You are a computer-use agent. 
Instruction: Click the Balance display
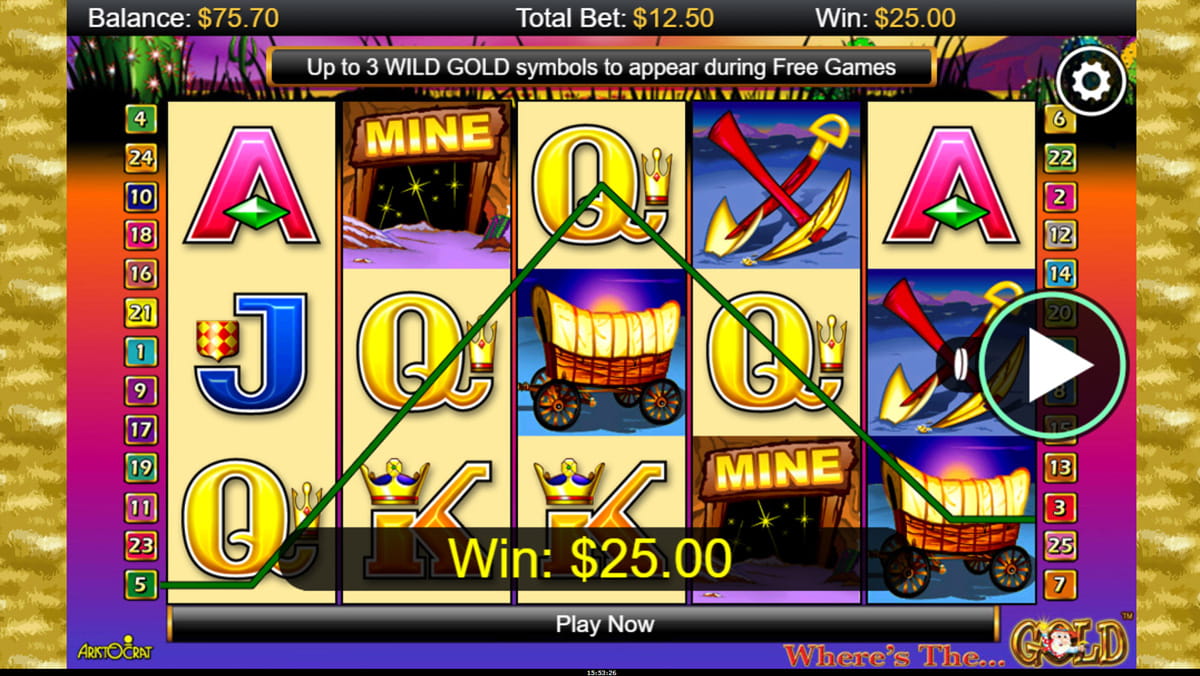point(184,17)
